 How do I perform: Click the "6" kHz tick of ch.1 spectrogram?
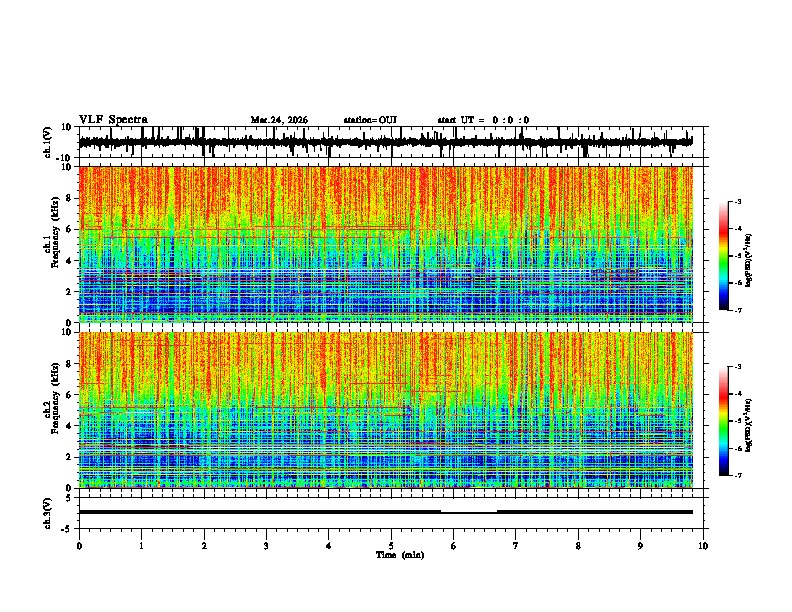click(69, 229)
